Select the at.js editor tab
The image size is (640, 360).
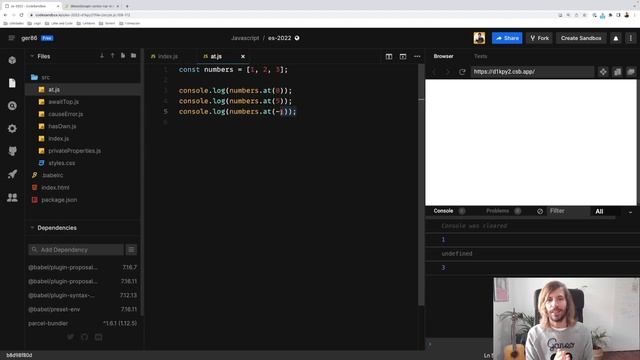(x=213, y=56)
